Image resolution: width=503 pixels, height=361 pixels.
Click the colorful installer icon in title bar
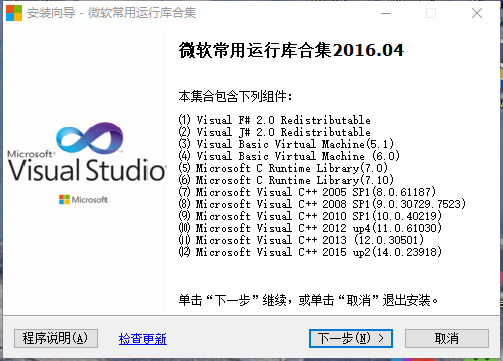click(14, 13)
